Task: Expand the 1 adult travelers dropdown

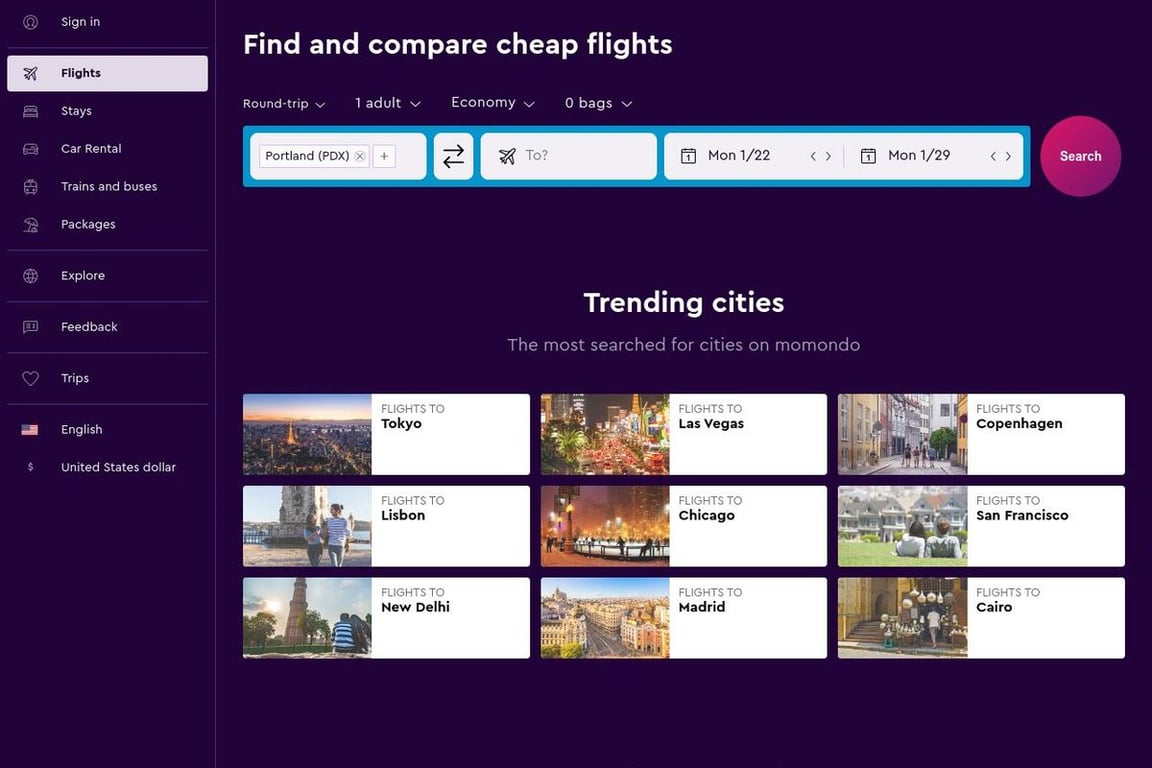Action: tap(388, 104)
